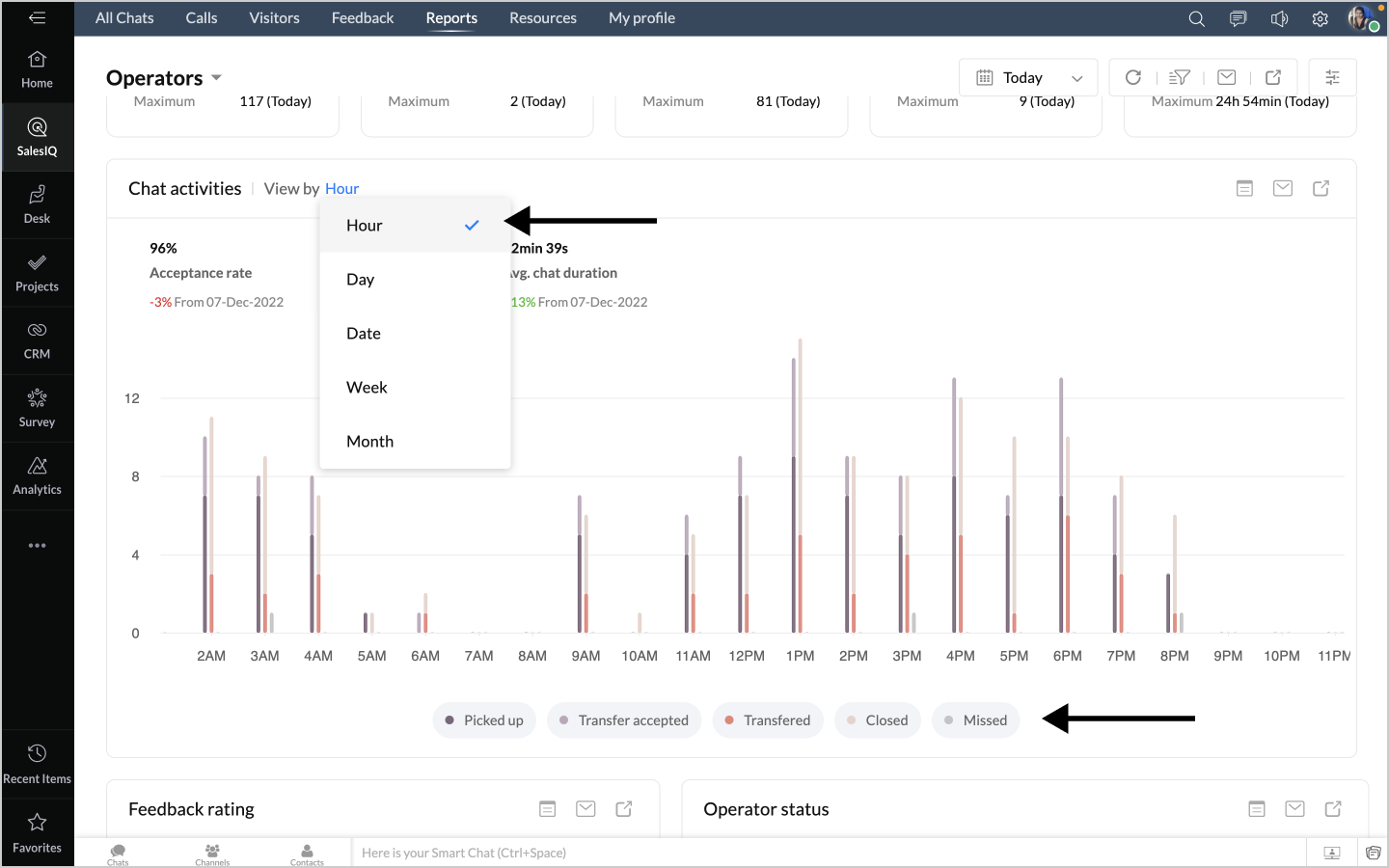Open settings gear in top bar
This screenshot has height=868, width=1389.
(x=1320, y=18)
